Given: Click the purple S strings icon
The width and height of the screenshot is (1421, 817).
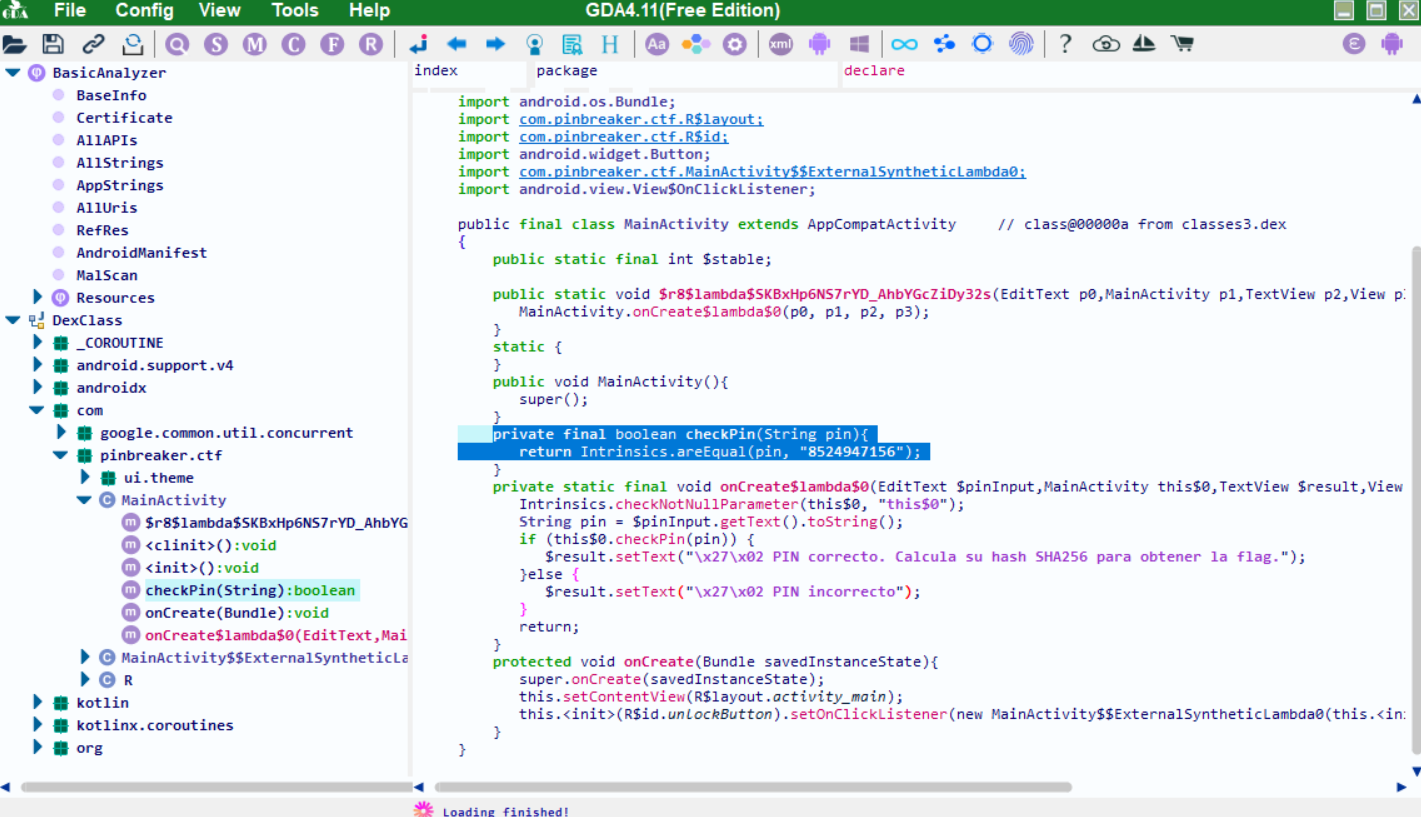Looking at the screenshot, I should click(x=216, y=44).
